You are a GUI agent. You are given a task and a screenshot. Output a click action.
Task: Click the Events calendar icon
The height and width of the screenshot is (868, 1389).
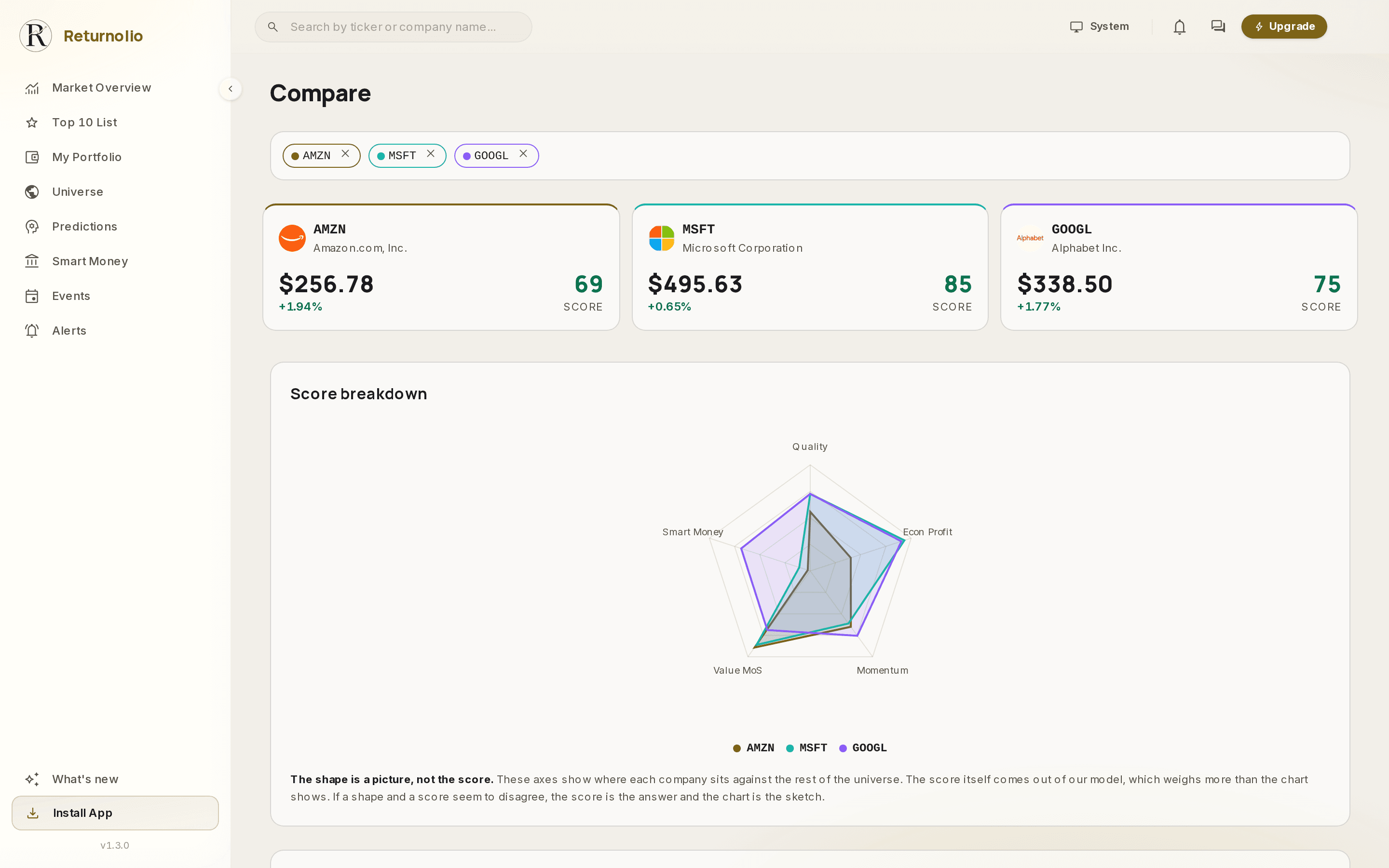click(32, 296)
